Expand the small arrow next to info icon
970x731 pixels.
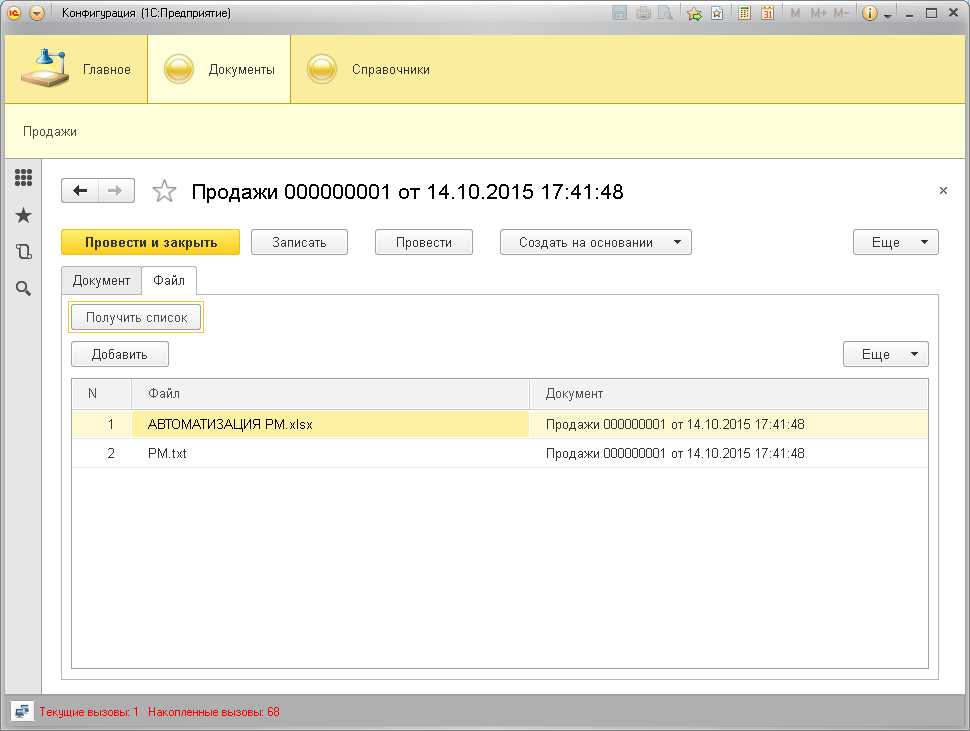pyautogui.click(x=888, y=15)
